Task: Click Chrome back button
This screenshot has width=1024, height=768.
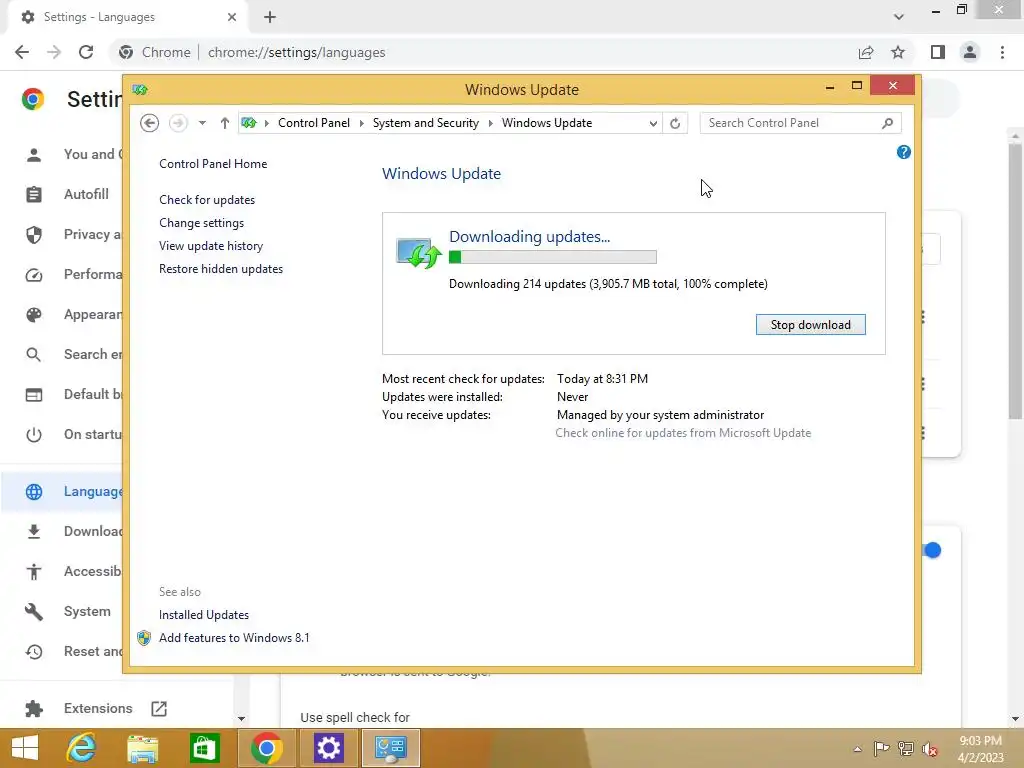Action: point(22,52)
